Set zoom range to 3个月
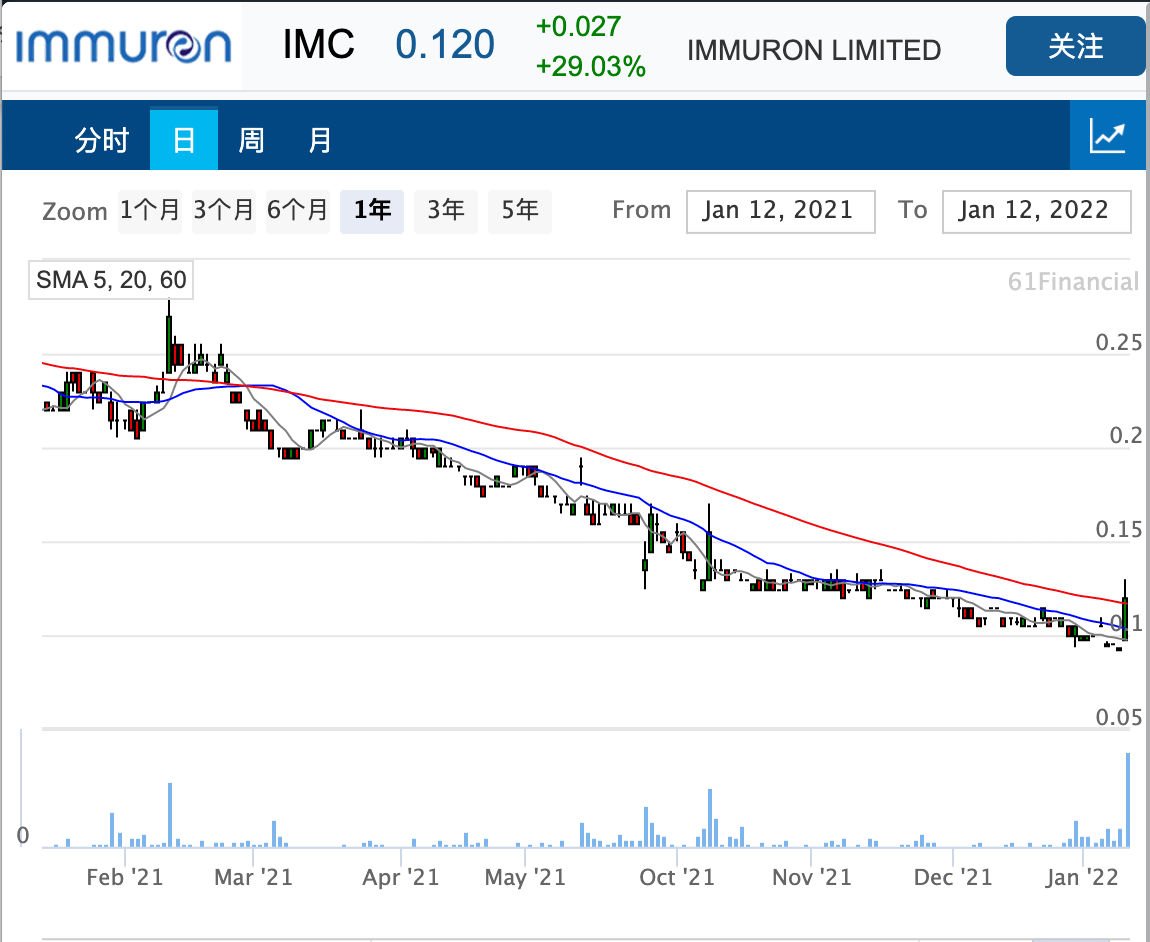The height and width of the screenshot is (942, 1150). click(x=224, y=211)
